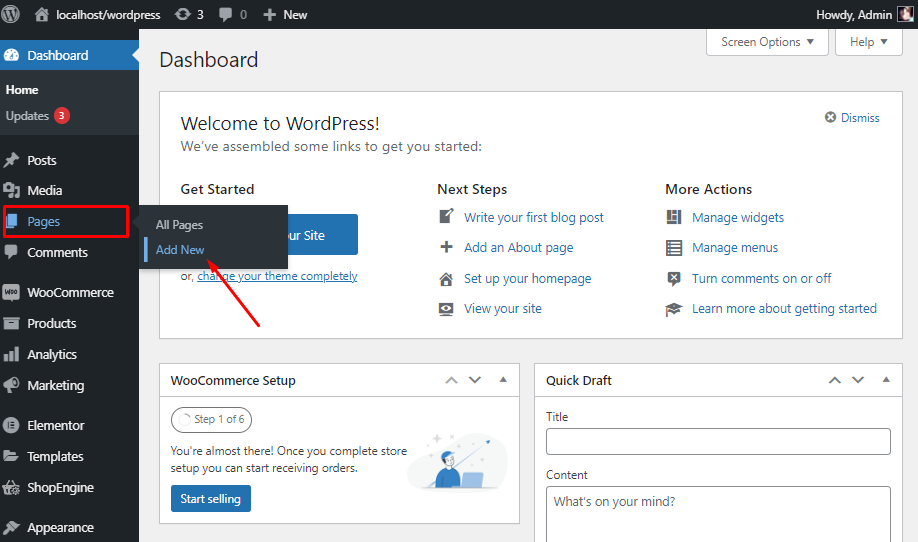Click the New label in admin bar

[295, 15]
